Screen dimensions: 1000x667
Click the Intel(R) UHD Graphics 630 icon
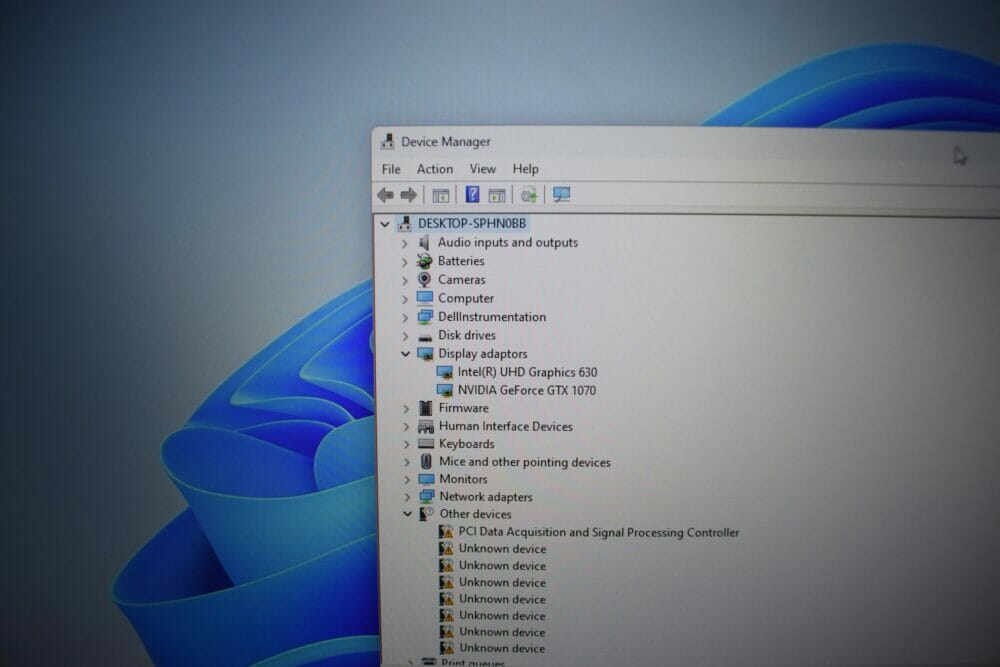[445, 372]
